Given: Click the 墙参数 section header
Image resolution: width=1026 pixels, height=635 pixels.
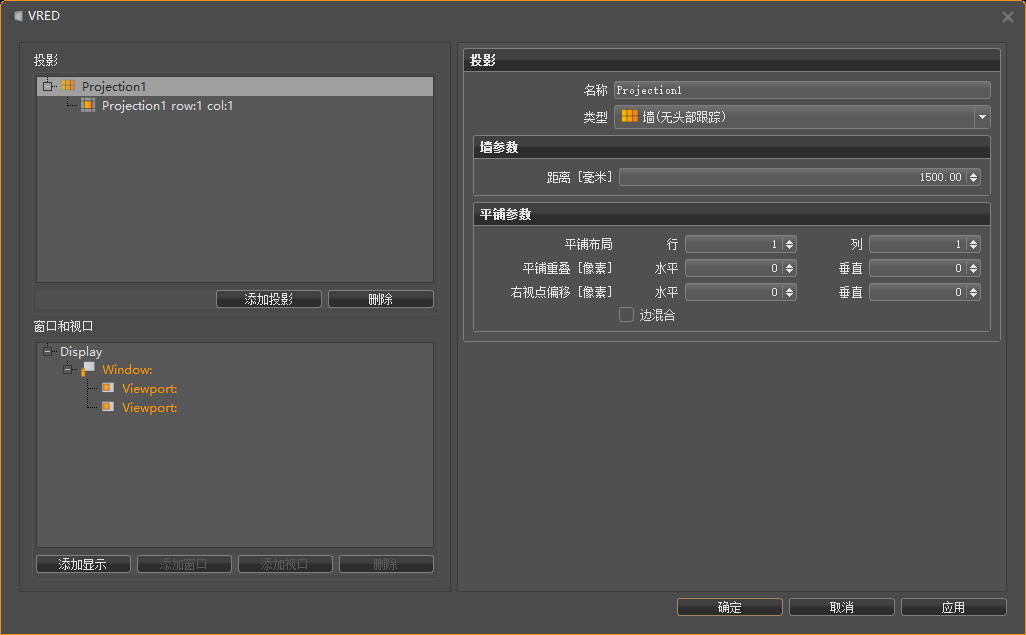Looking at the screenshot, I should coord(732,147).
